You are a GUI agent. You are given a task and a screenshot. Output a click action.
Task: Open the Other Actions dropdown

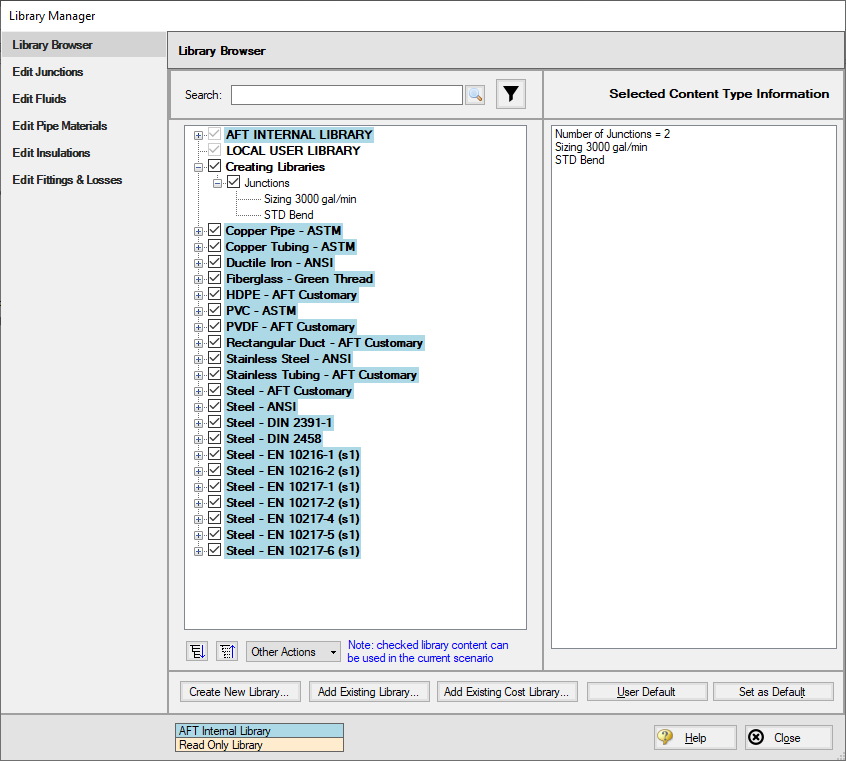tap(294, 652)
